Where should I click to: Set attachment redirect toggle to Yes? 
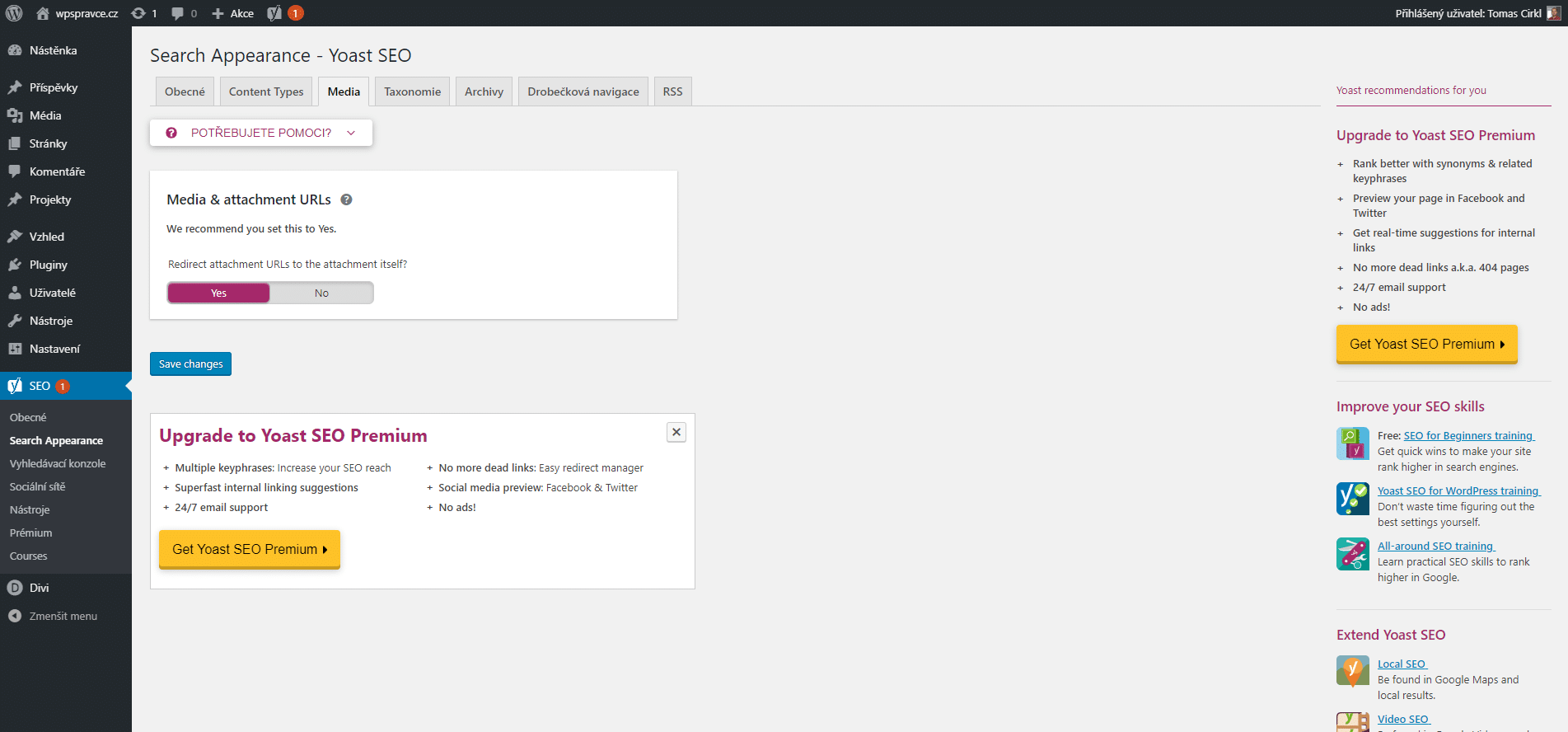[218, 293]
